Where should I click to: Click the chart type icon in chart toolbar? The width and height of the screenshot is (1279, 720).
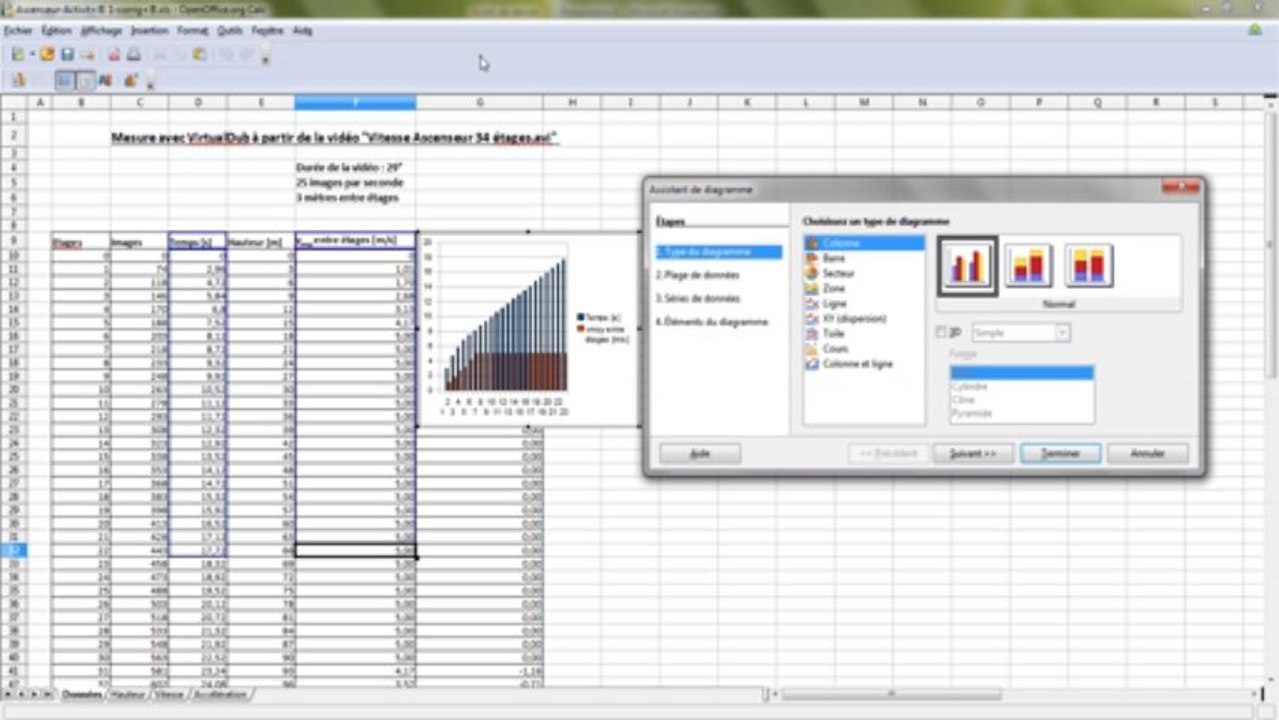coord(18,80)
